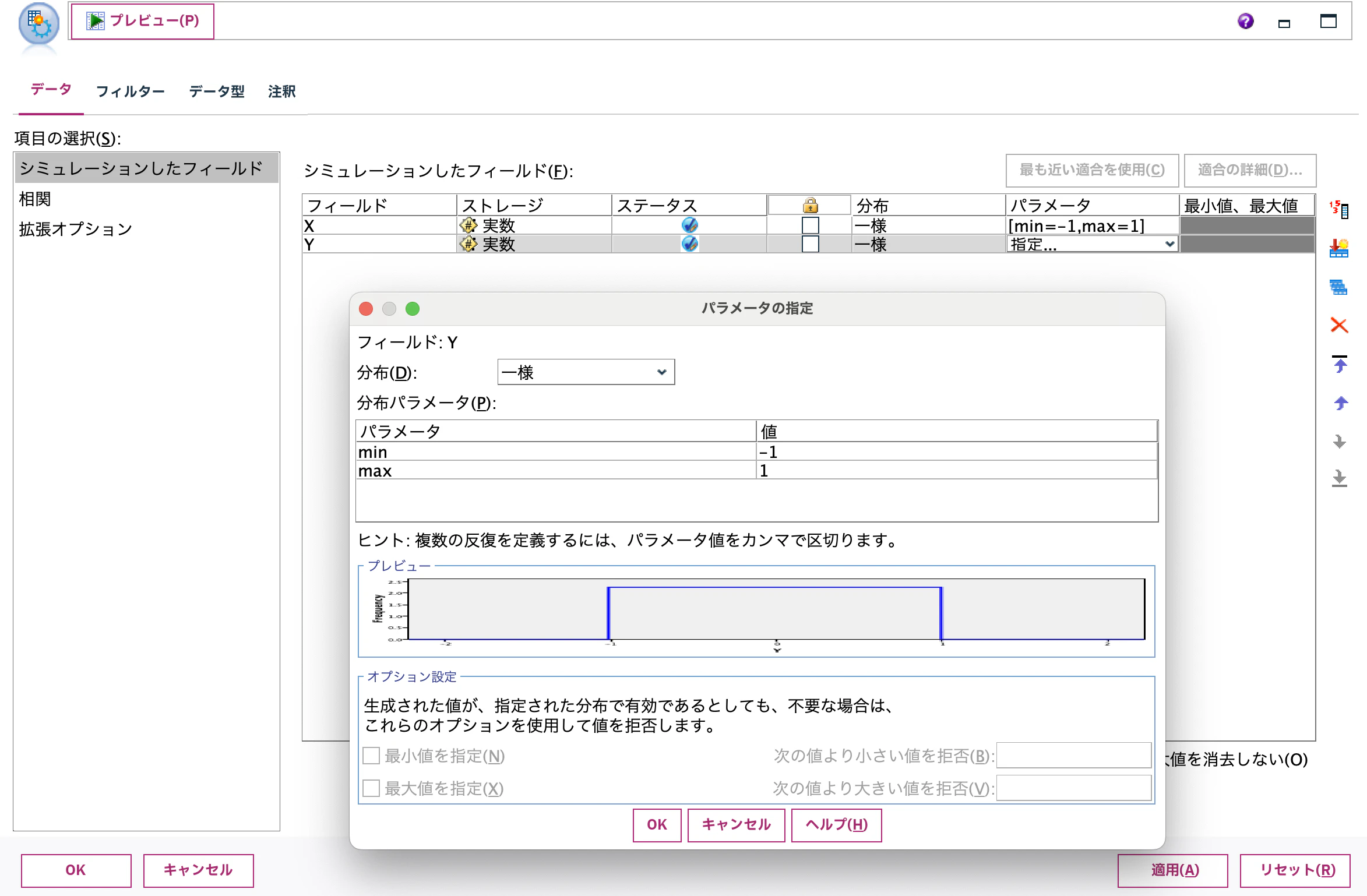Click the min value cell showing -1

pyautogui.click(x=957, y=451)
